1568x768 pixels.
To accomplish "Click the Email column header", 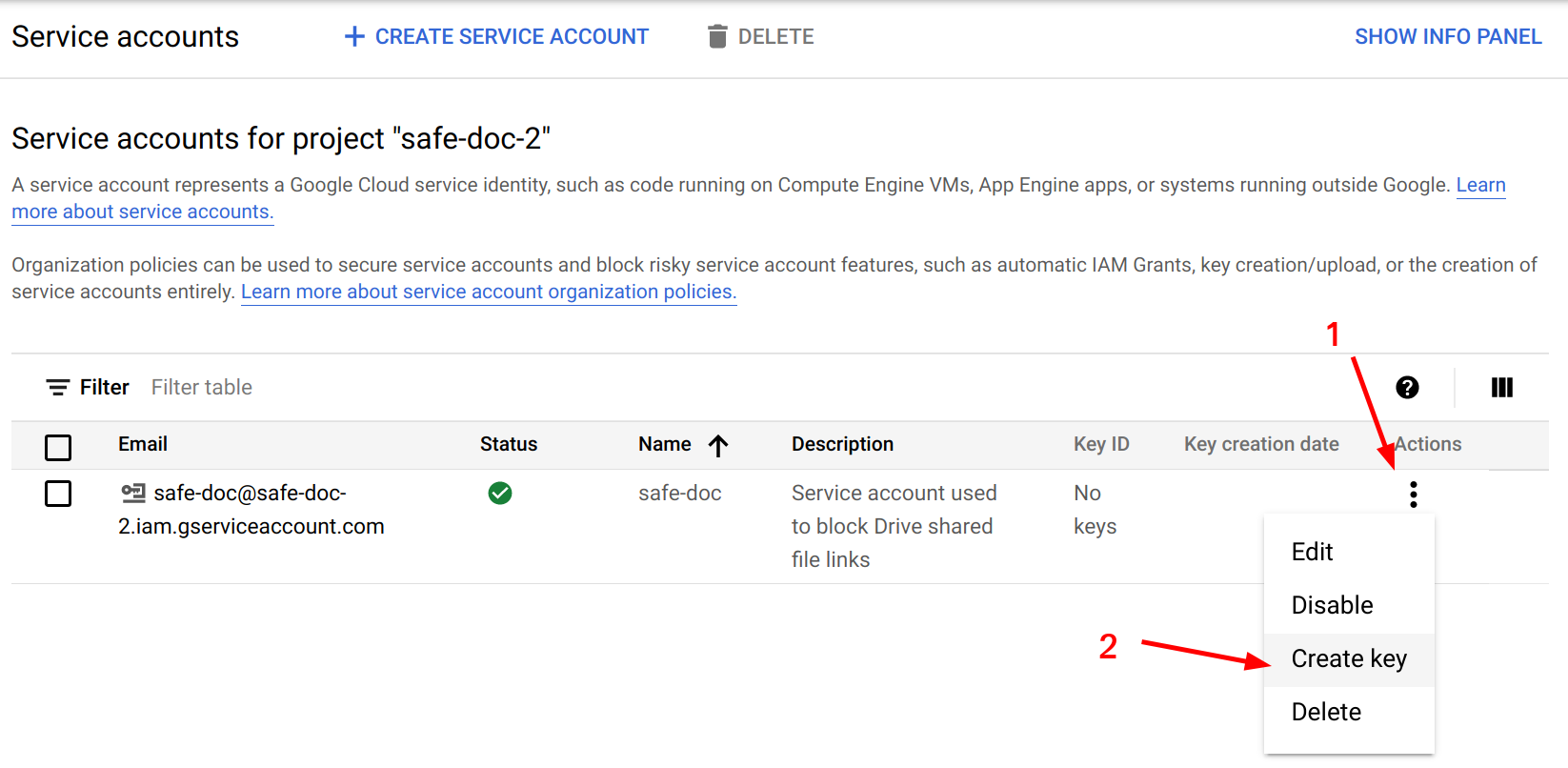I will tap(143, 444).
